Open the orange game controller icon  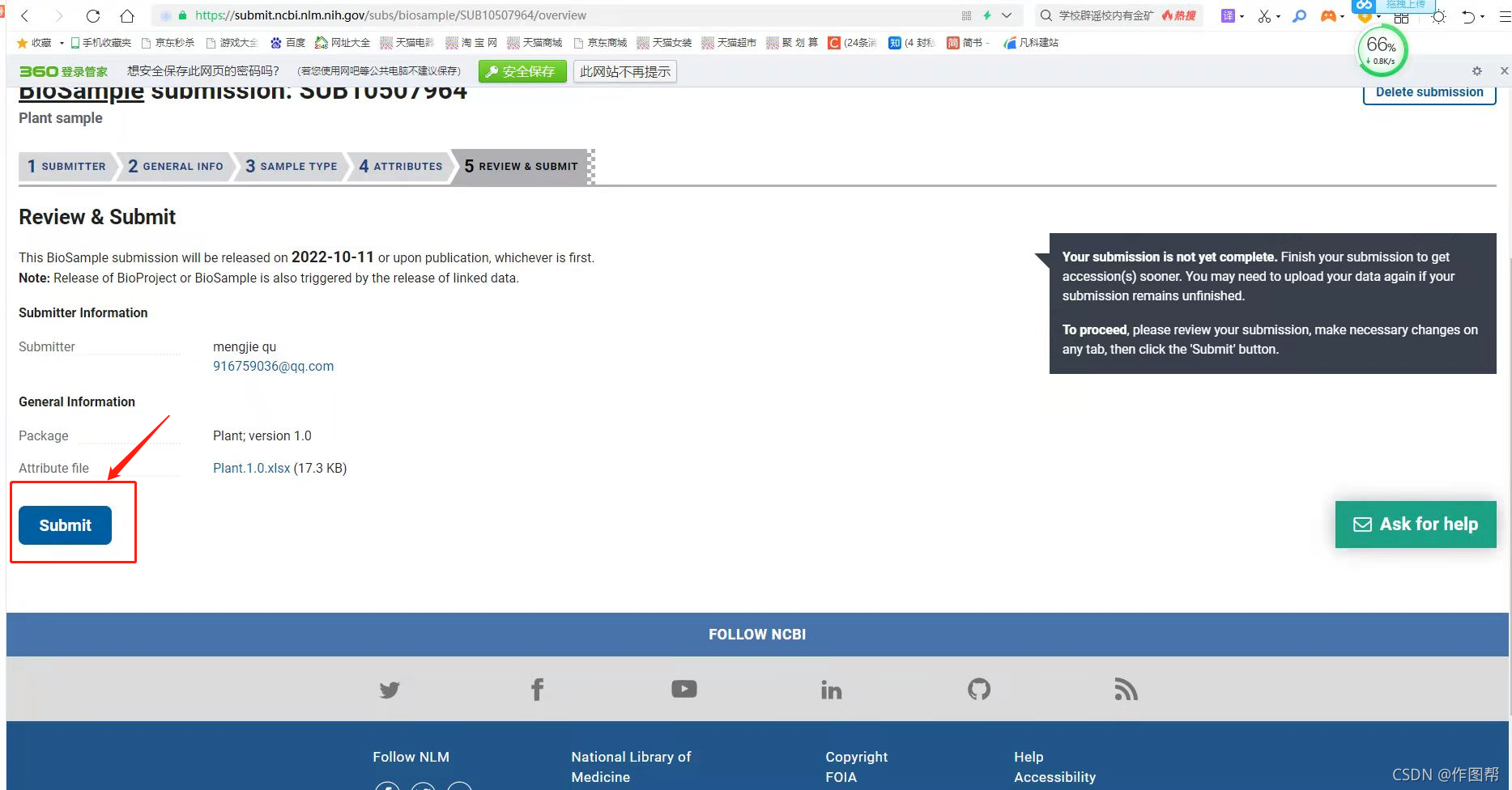1328,15
